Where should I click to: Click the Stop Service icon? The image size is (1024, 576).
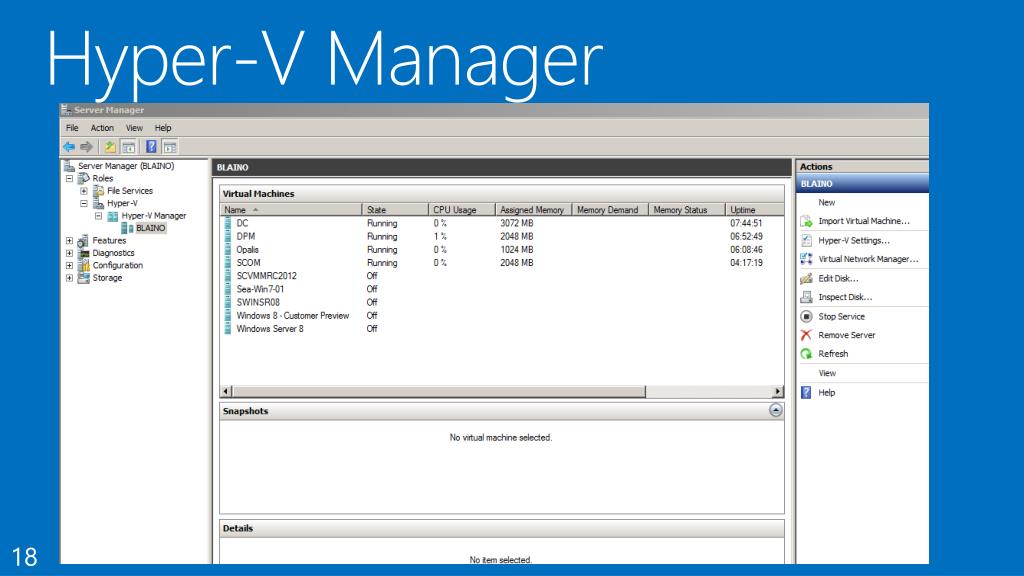807,316
